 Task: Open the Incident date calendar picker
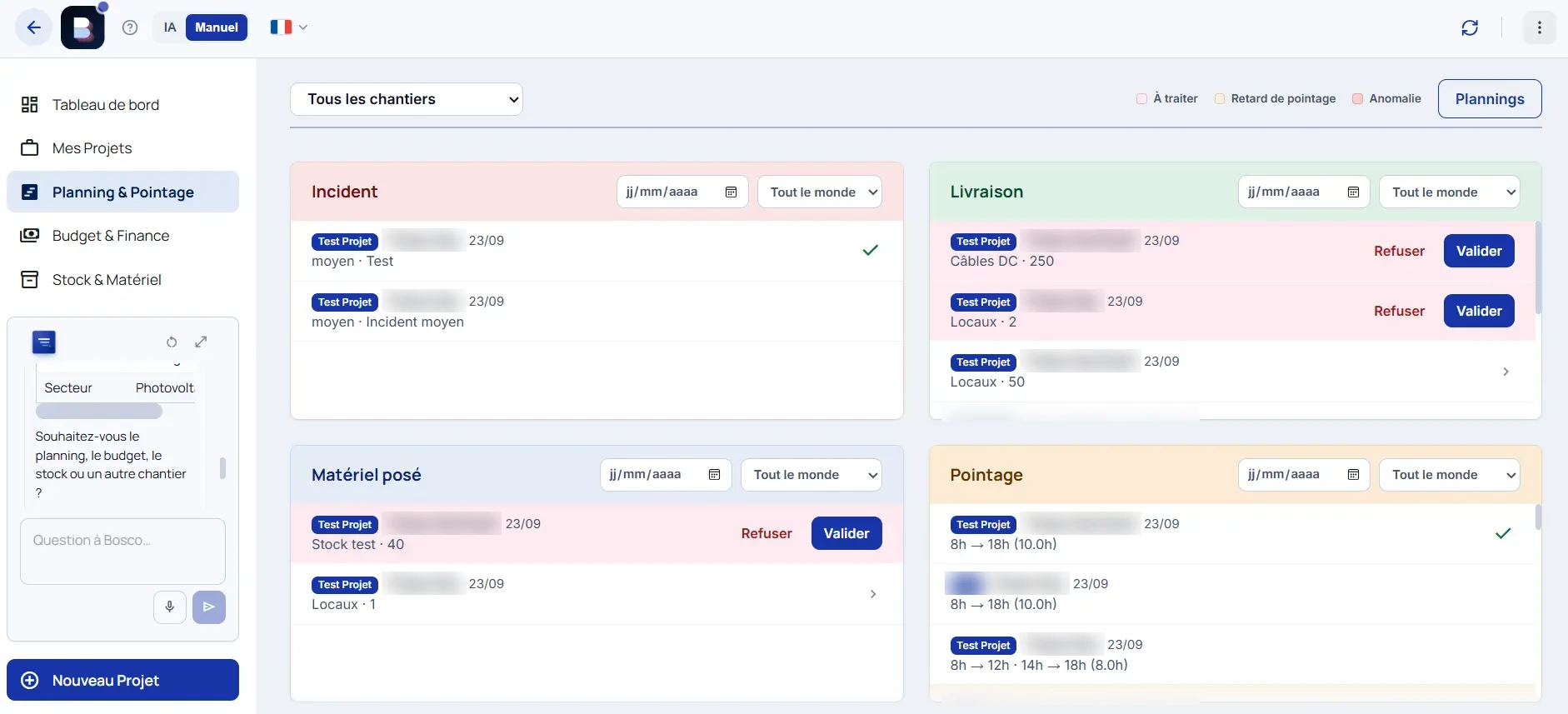tap(731, 192)
